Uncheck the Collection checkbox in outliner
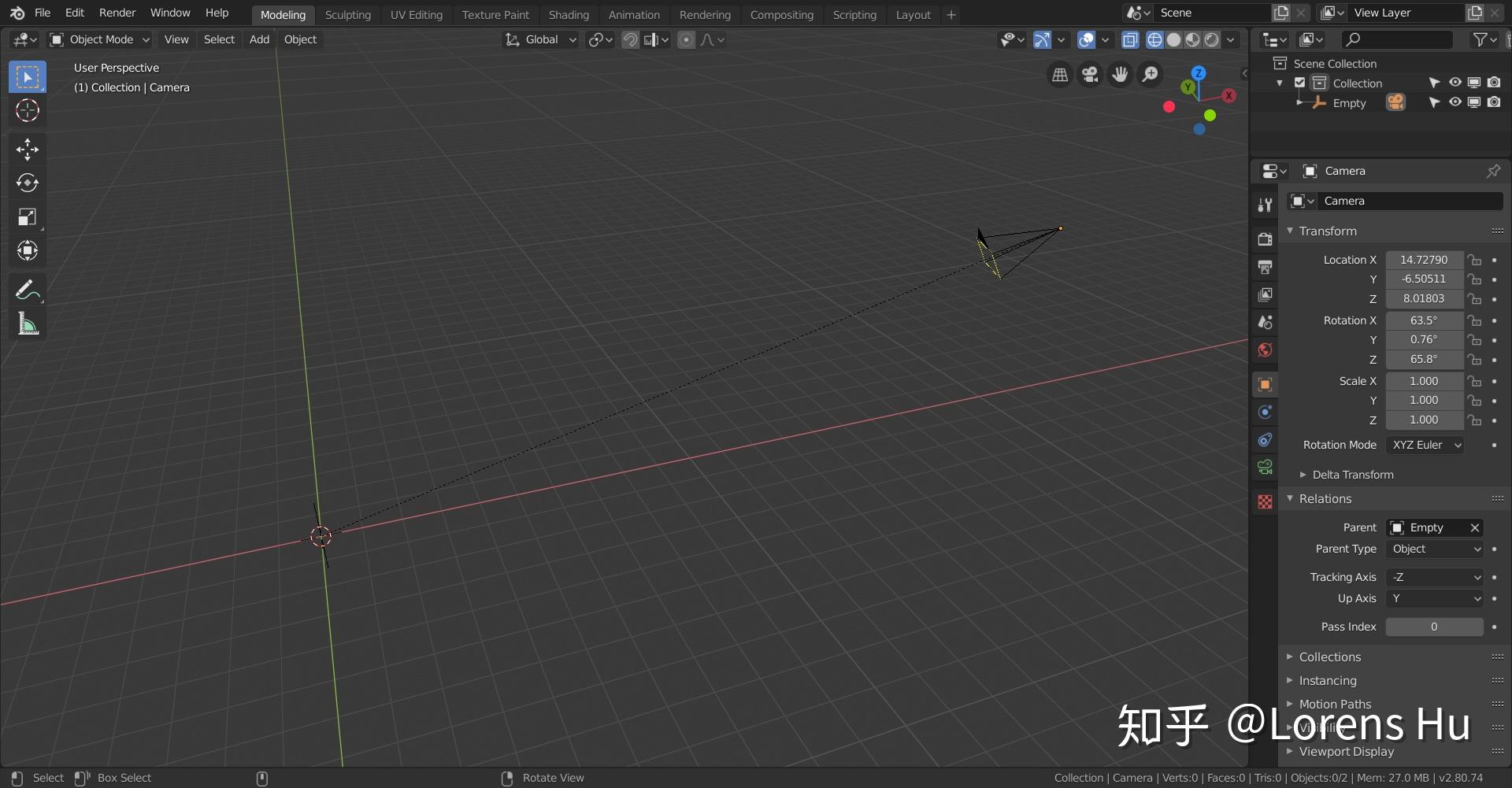The width and height of the screenshot is (1512, 788). click(1300, 83)
